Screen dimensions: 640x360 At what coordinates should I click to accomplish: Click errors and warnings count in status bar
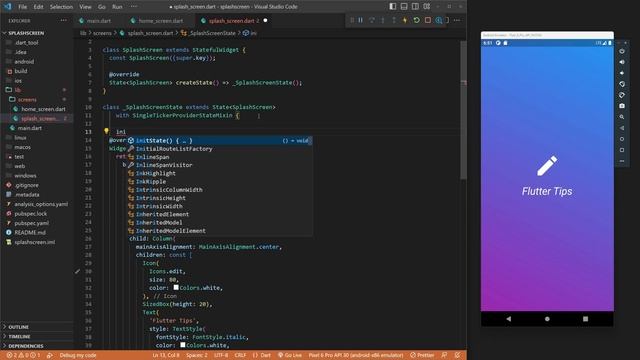(x=23, y=355)
